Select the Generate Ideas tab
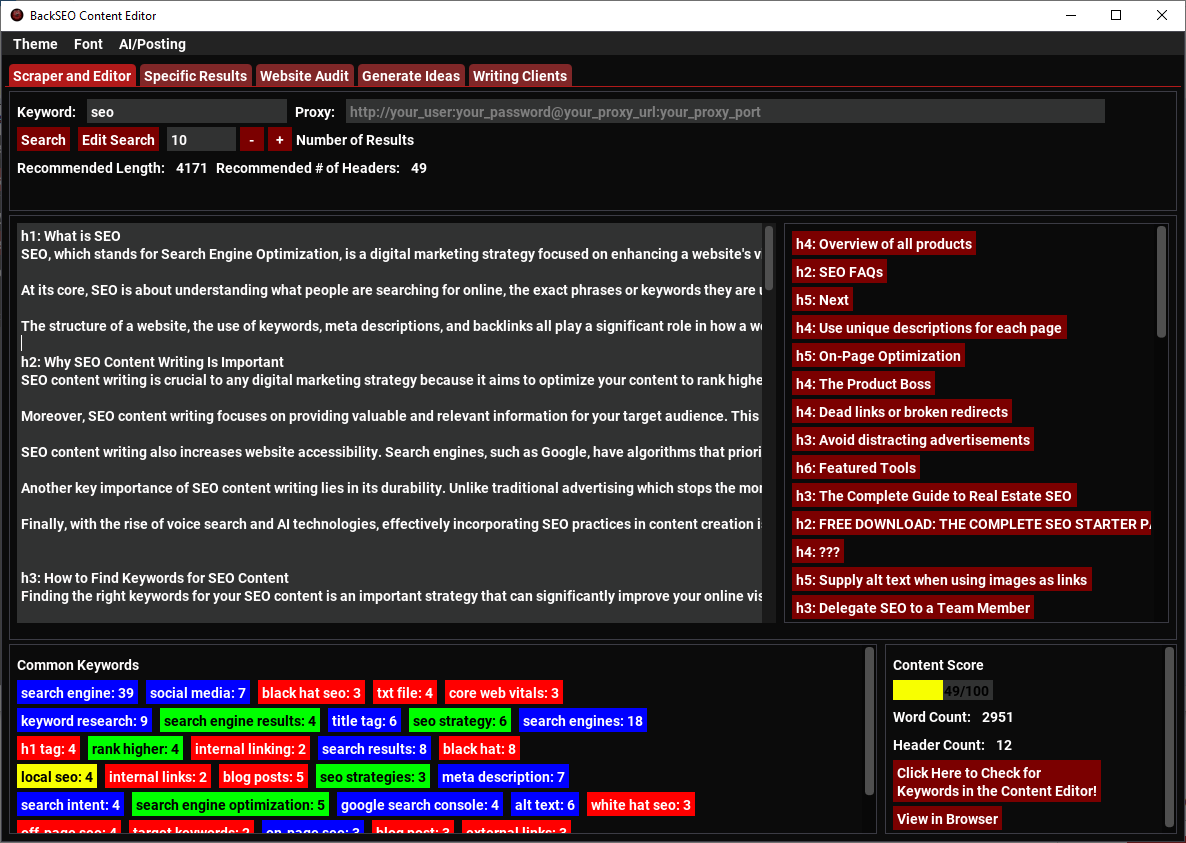The width and height of the screenshot is (1186, 843). [411, 75]
